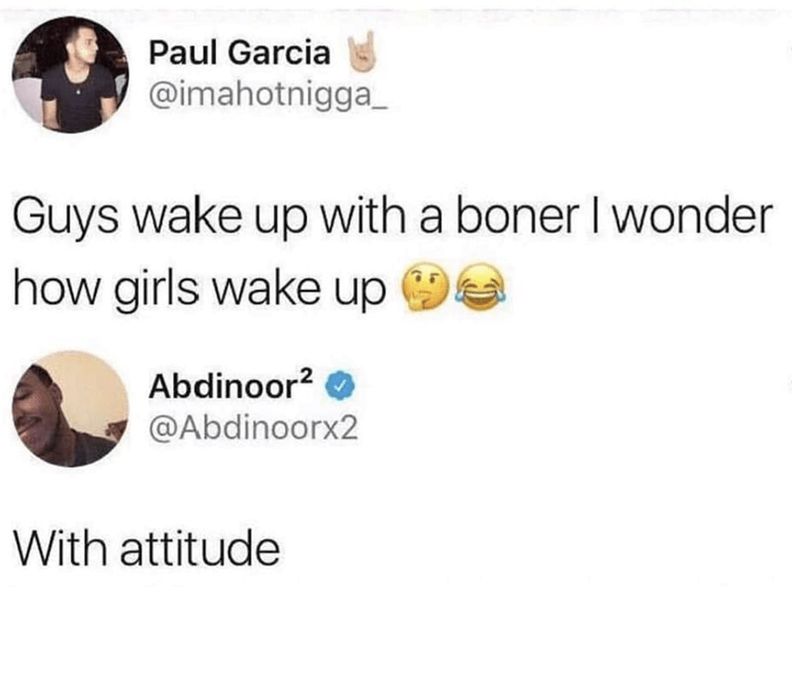Click the word "With" in Abdinoor's reply
Image resolution: width=792 pixels, height=674 pixels.
60,548
